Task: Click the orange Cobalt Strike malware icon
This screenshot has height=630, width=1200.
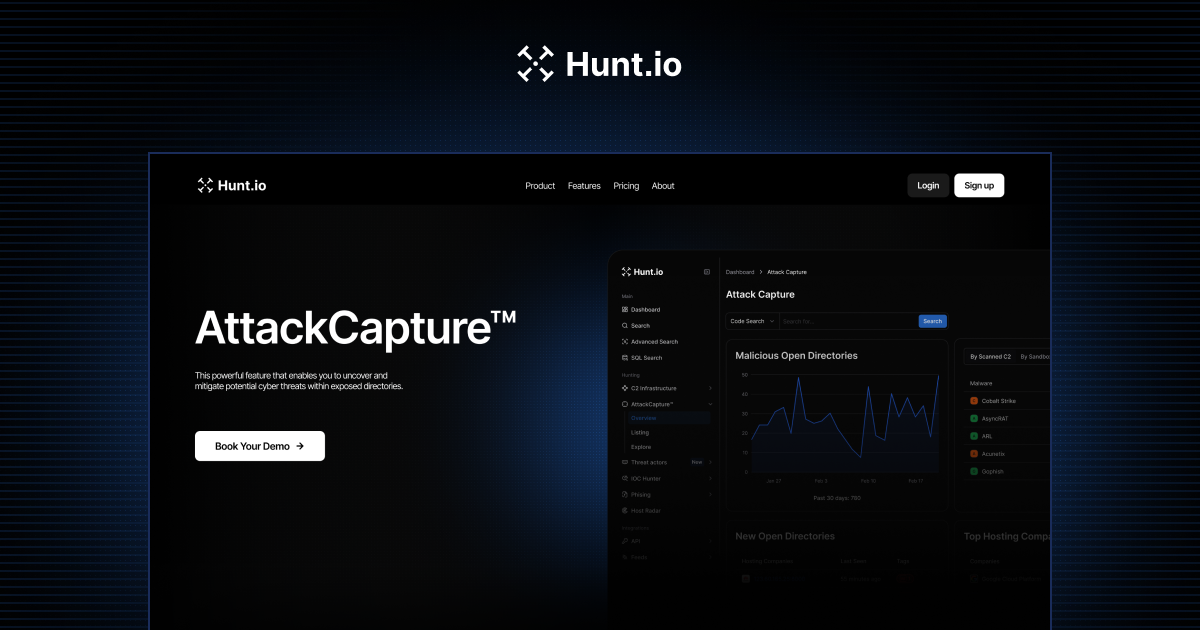Action: tap(974, 401)
